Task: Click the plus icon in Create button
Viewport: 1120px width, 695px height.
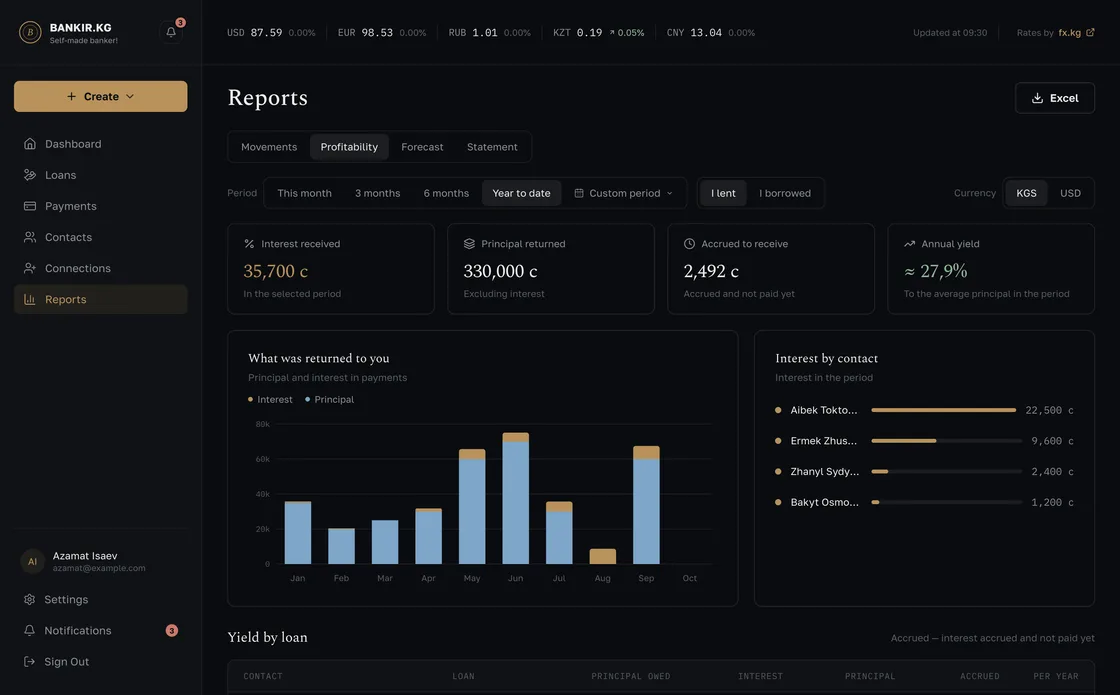Action: click(x=71, y=96)
